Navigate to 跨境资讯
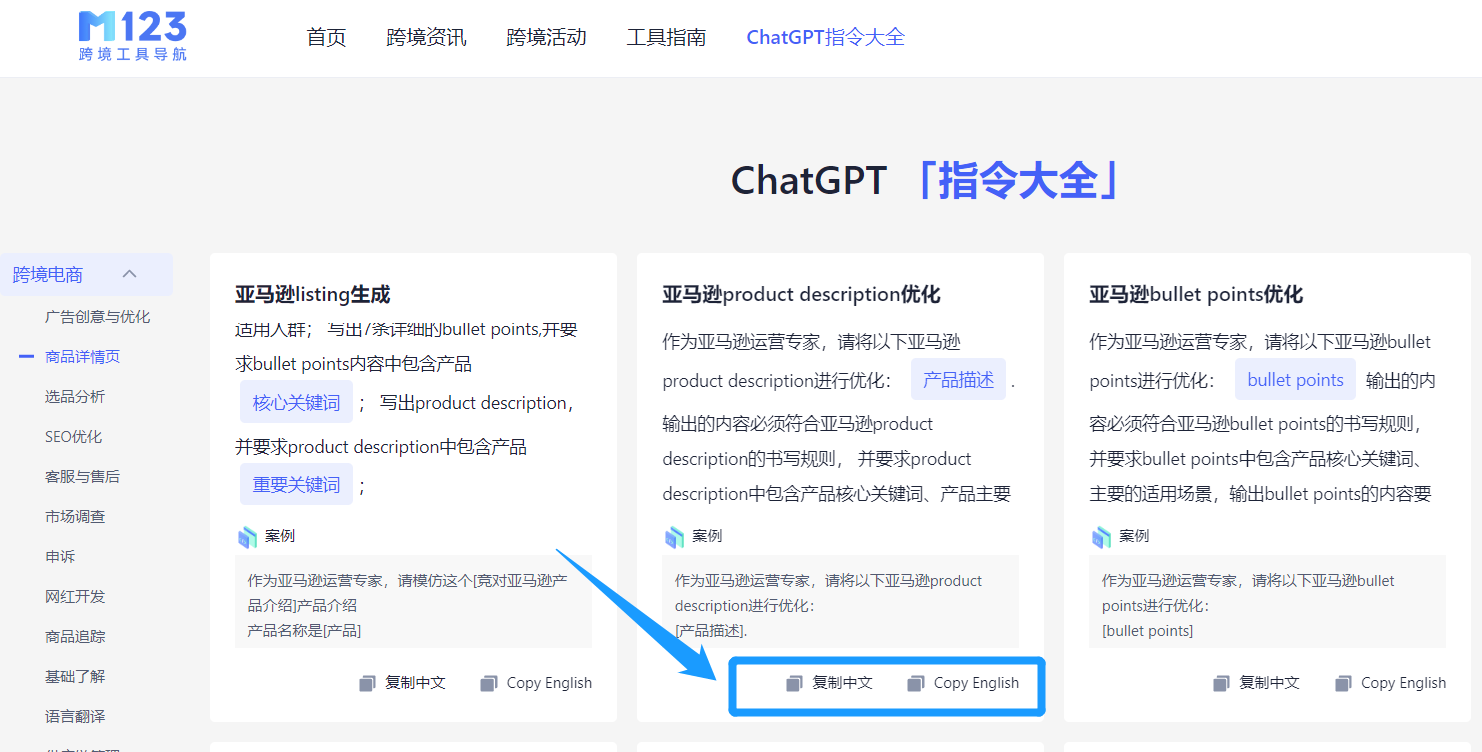Screen dimensions: 1482x752 point(427,37)
